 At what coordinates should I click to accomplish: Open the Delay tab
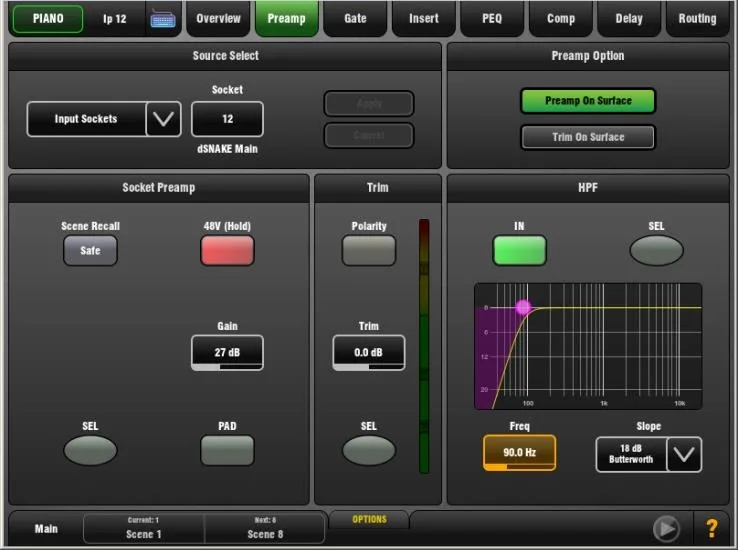[629, 19]
